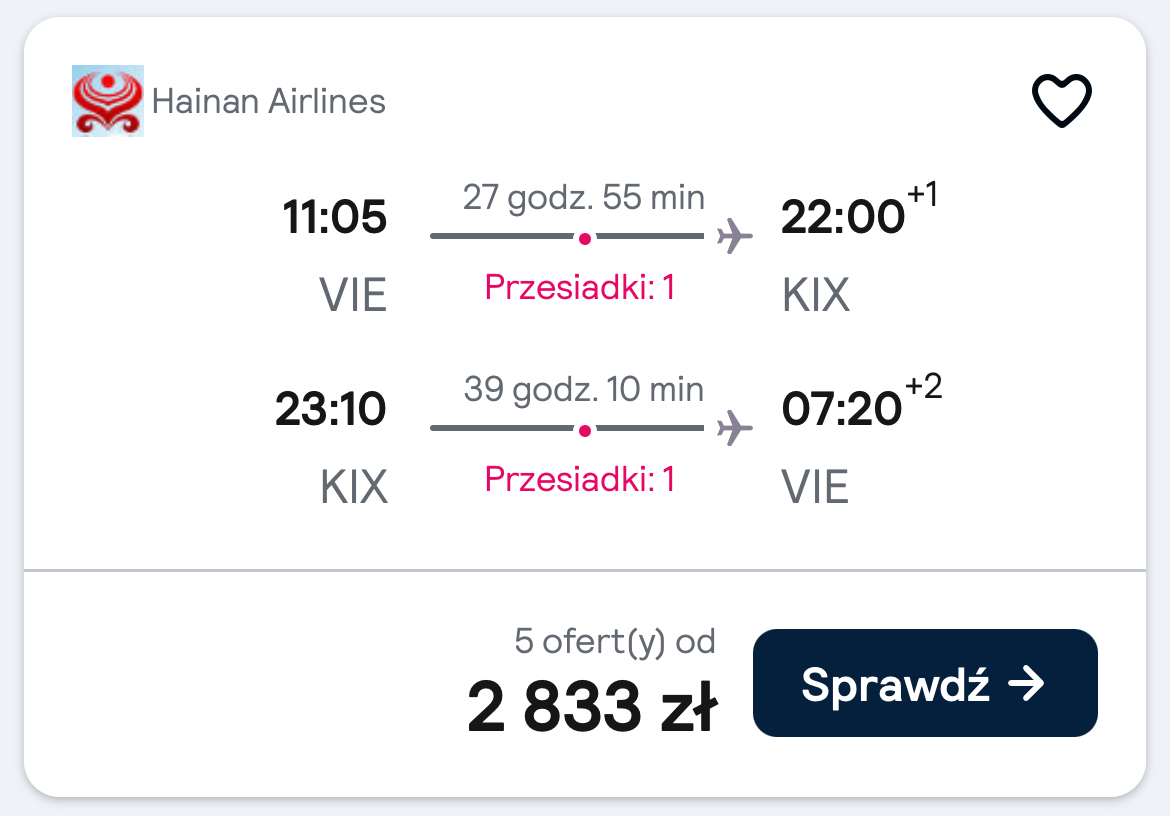This screenshot has width=1170, height=816.
Task: Click the Hainan Airlines logo
Action: [x=107, y=101]
